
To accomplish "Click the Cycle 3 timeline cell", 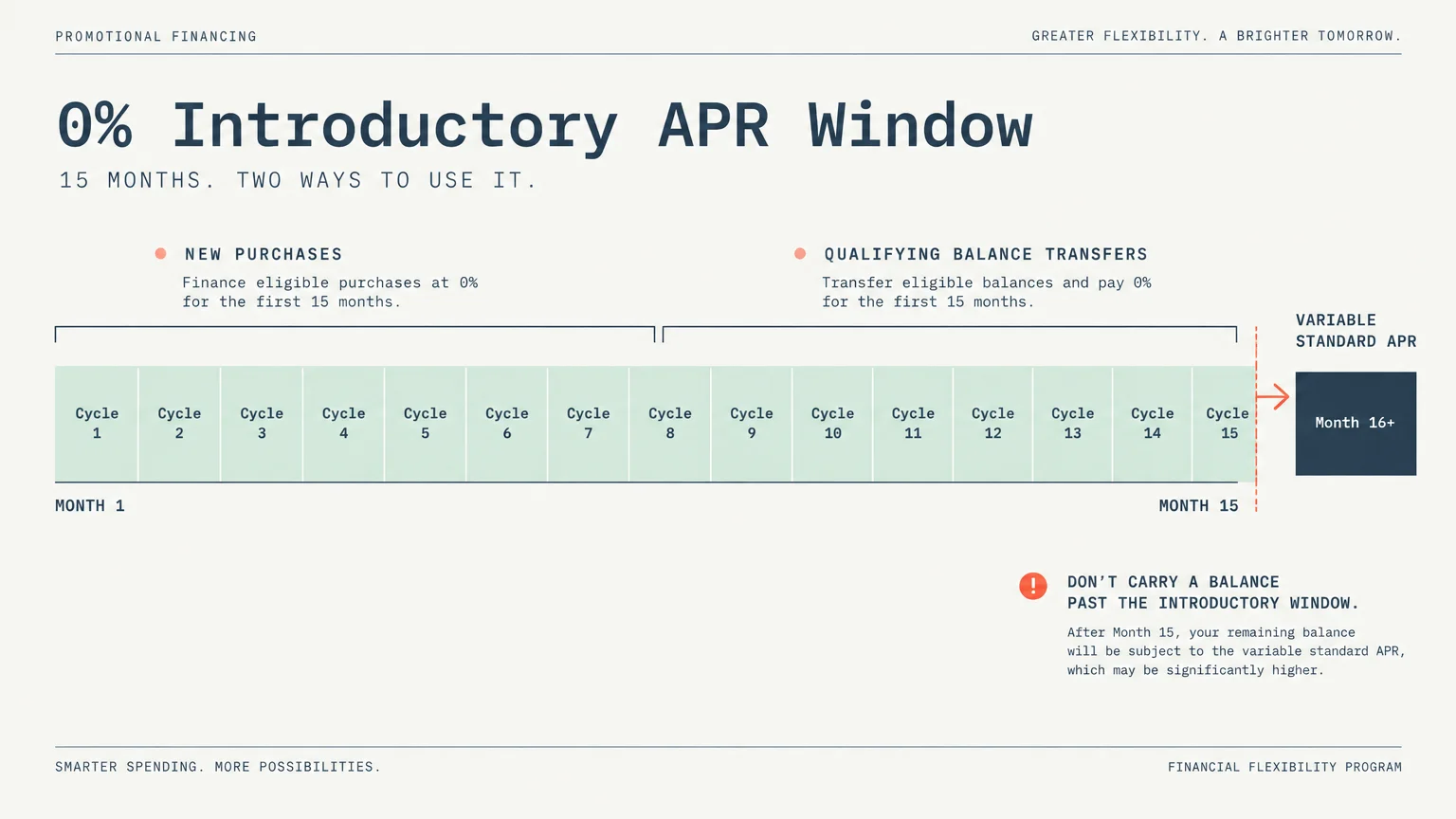I will [x=262, y=424].
